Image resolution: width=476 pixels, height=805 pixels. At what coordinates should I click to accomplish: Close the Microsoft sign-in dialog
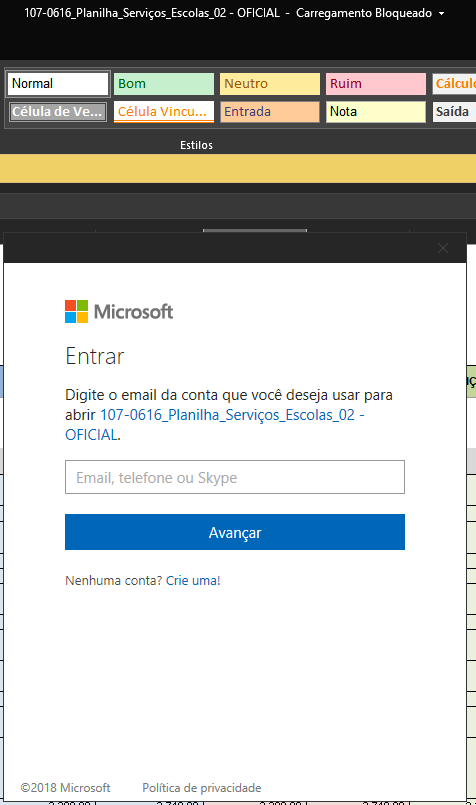[x=443, y=248]
